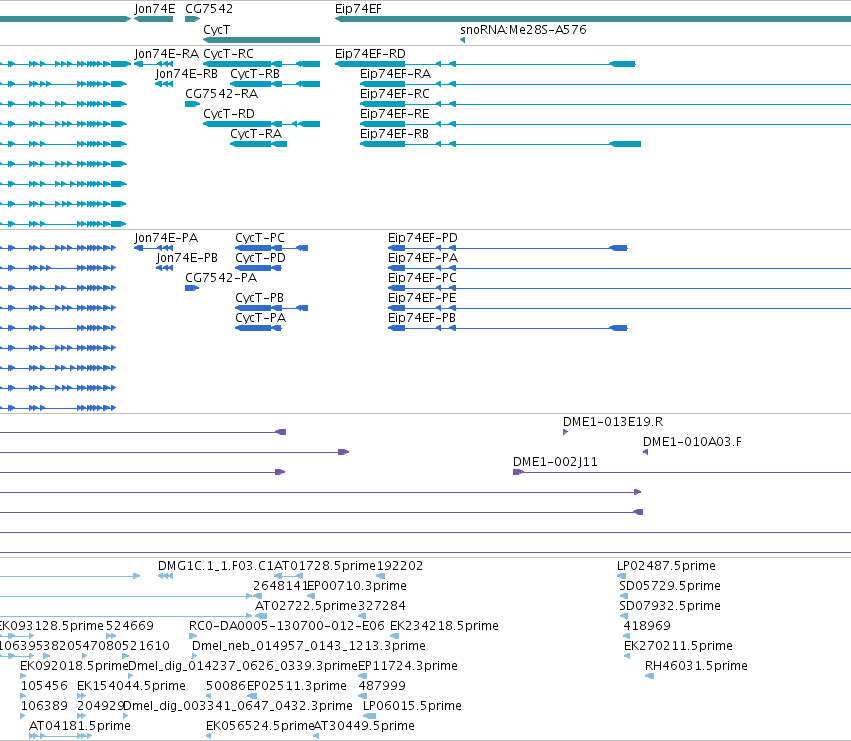Image resolution: width=851 pixels, height=741 pixels.
Task: Click the CycT-PB protein label
Action: [259, 298]
